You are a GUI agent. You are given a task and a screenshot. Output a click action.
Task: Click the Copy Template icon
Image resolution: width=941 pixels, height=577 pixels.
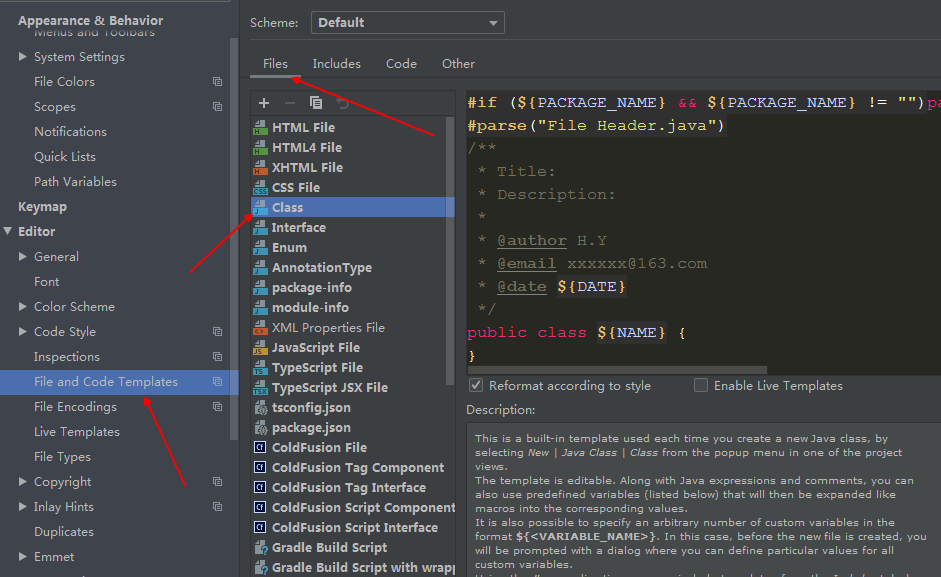[x=316, y=103]
